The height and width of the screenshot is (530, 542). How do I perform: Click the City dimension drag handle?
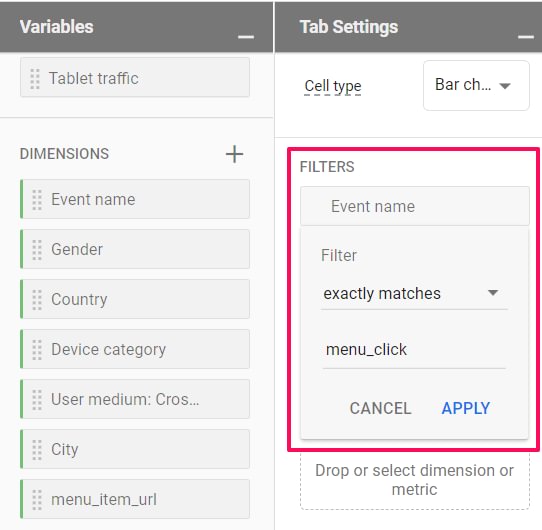[37, 449]
